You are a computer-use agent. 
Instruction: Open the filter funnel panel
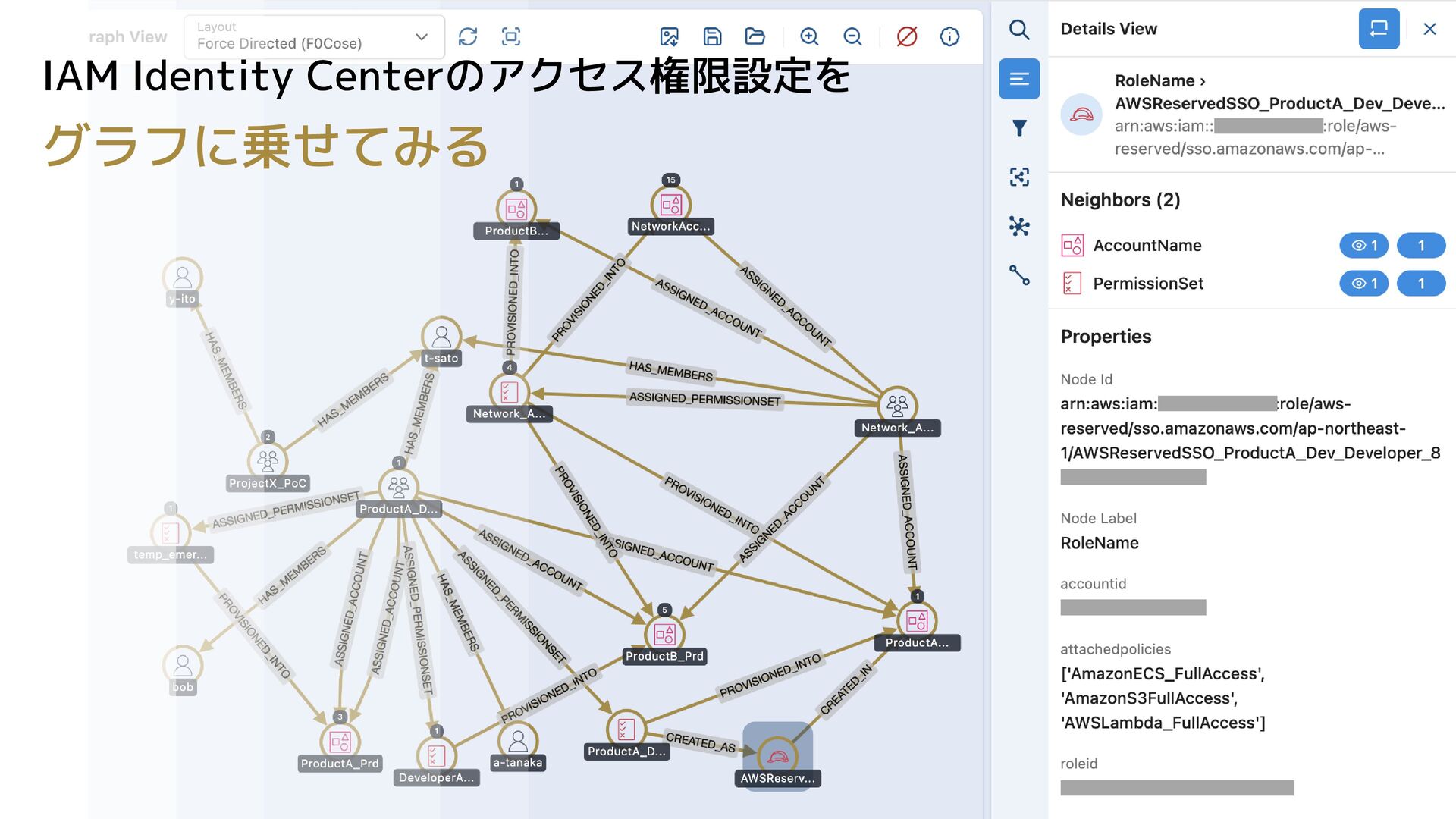1019,127
